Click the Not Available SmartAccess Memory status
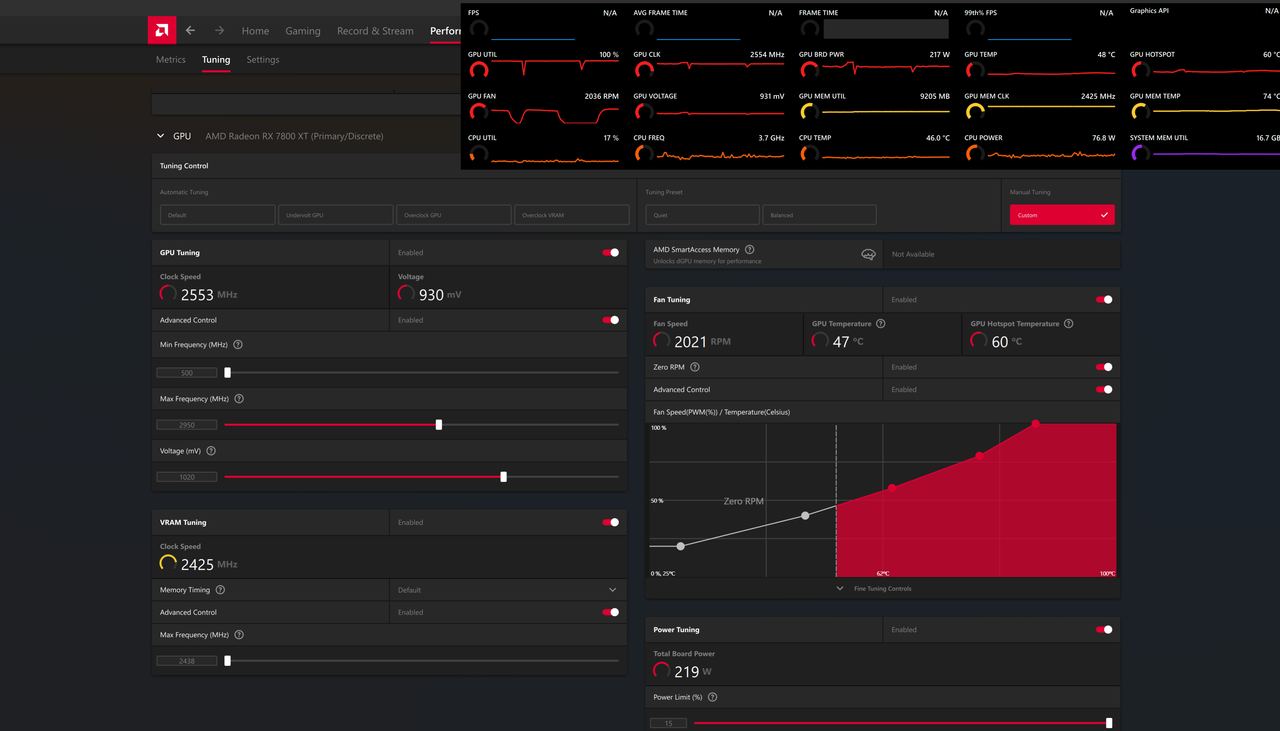1280x731 pixels. pos(913,254)
